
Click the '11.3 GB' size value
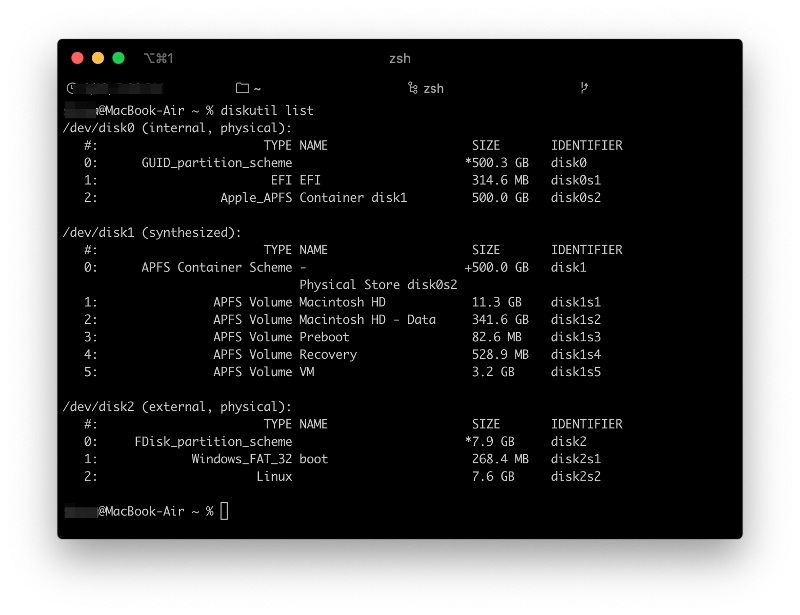point(497,302)
